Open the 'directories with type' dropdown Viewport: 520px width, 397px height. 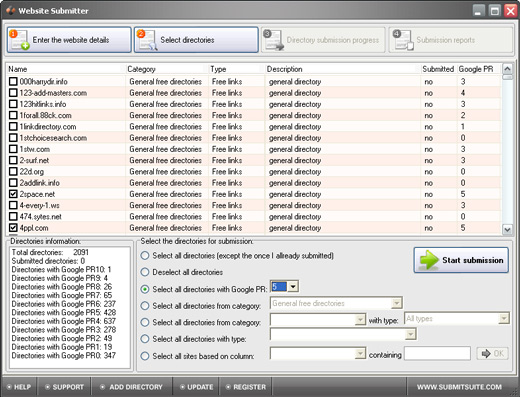(x=411, y=334)
